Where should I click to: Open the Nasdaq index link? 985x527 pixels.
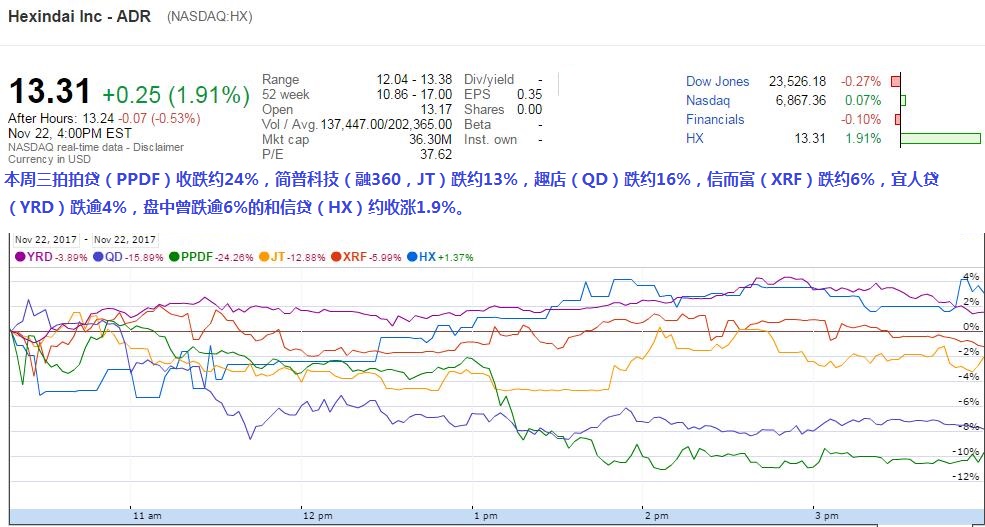tap(708, 100)
